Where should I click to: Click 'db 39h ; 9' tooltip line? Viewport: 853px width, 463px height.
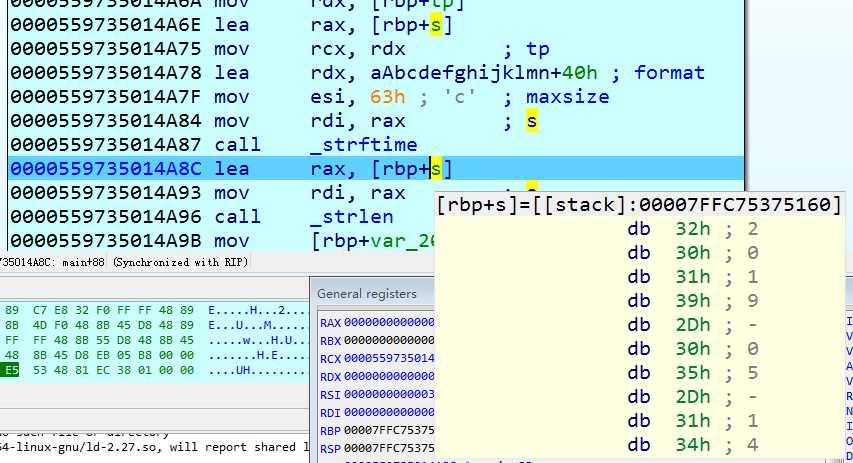coord(693,301)
